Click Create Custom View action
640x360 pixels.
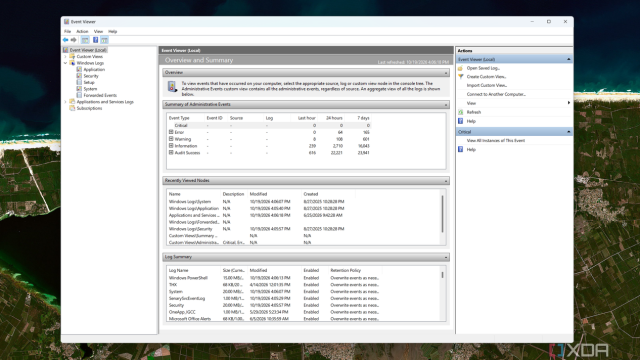486,77
